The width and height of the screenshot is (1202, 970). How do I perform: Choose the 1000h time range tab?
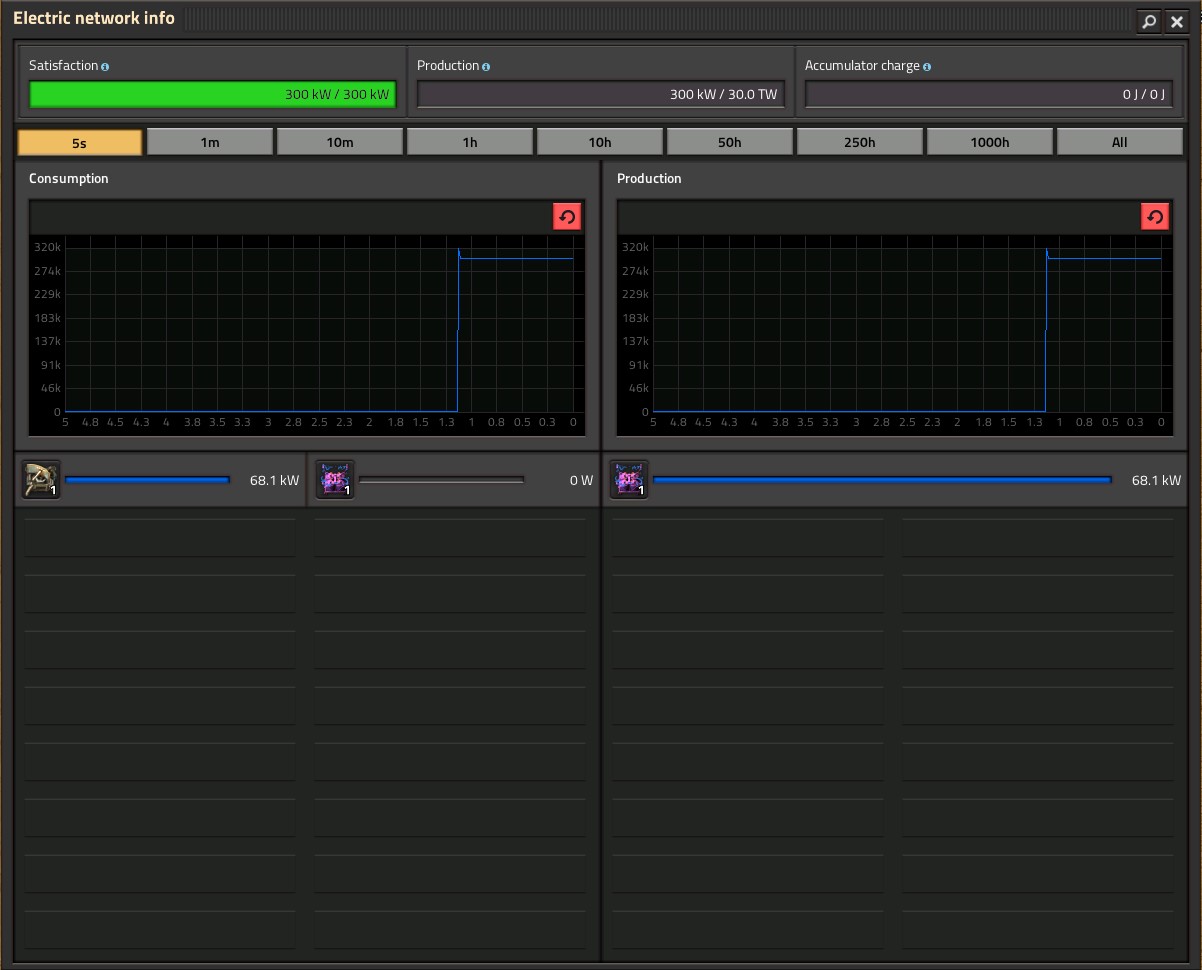coord(990,142)
